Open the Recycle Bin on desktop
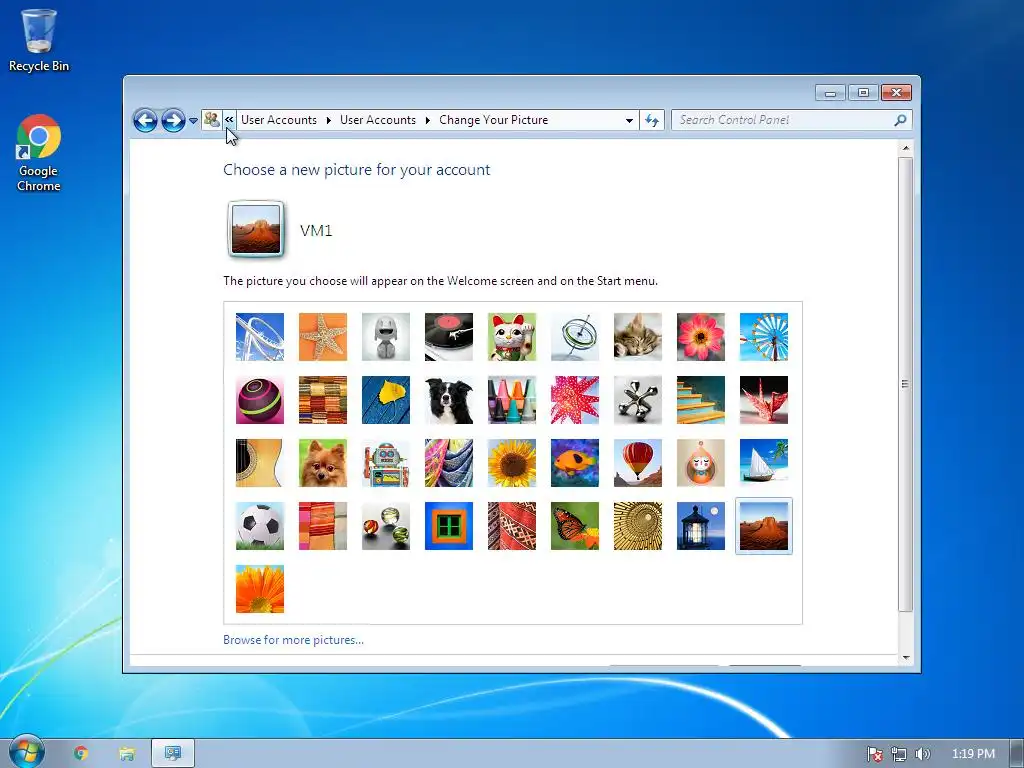 [x=39, y=40]
